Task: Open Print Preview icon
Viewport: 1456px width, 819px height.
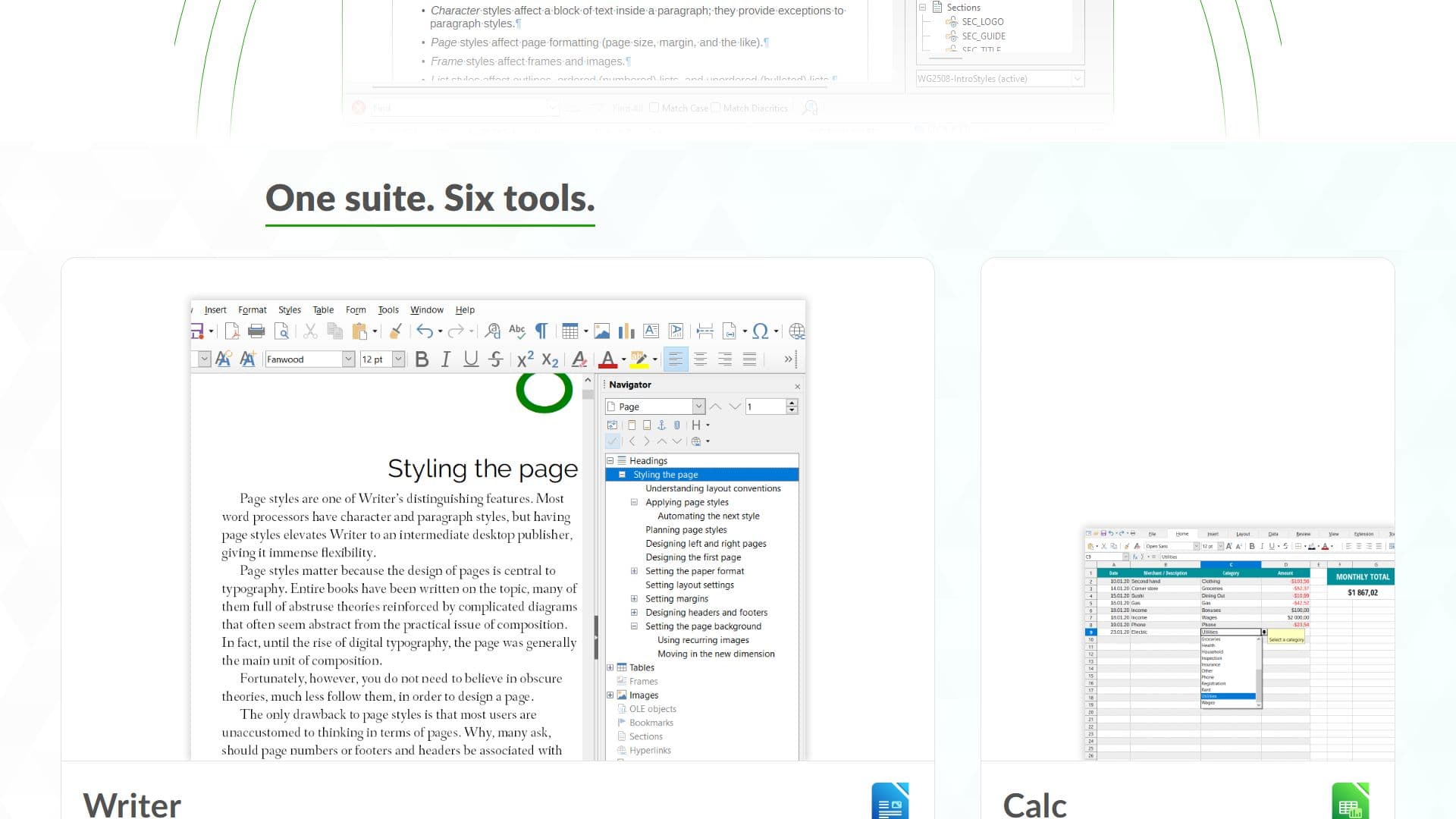Action: tap(281, 331)
